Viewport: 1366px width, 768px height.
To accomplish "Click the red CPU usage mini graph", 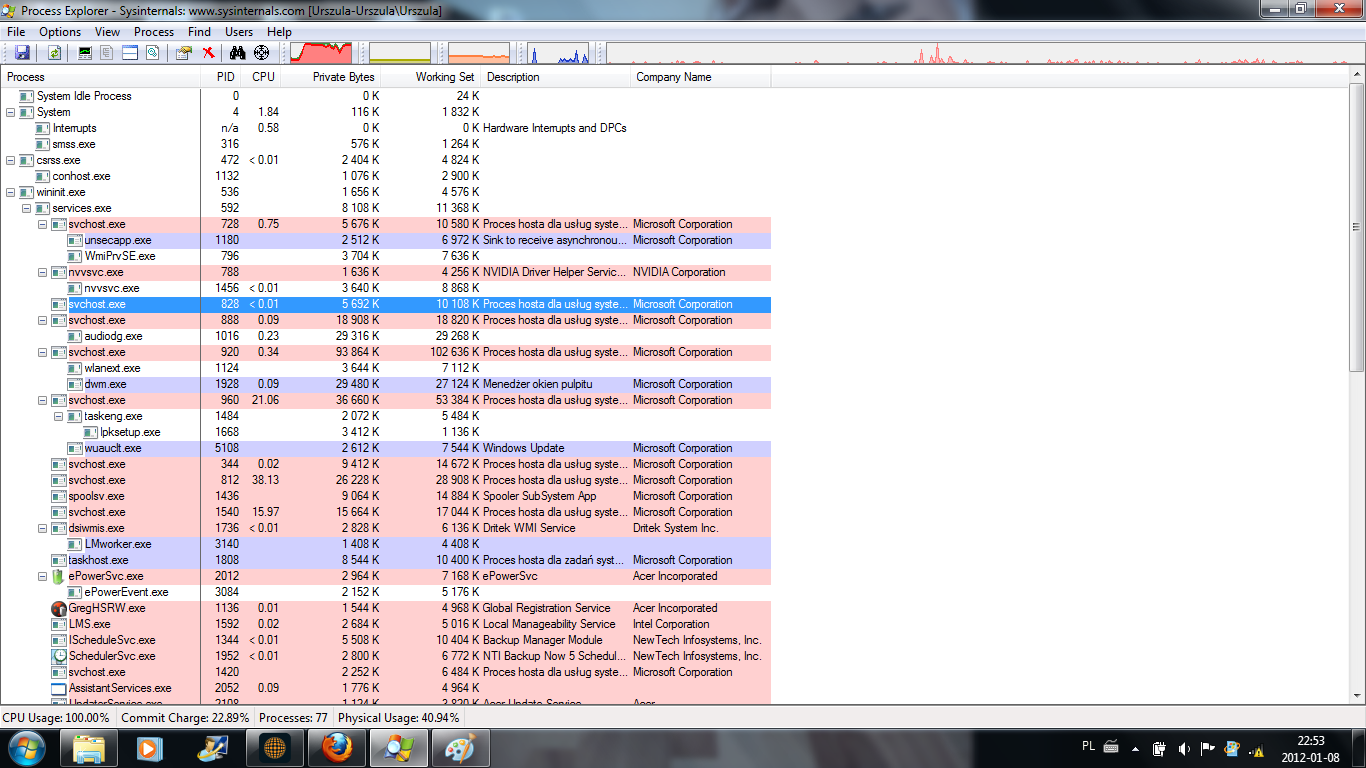I will point(320,53).
